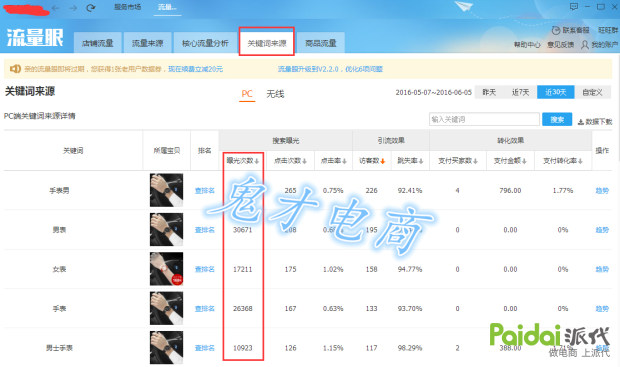Click the blue 搜索 button

point(557,119)
